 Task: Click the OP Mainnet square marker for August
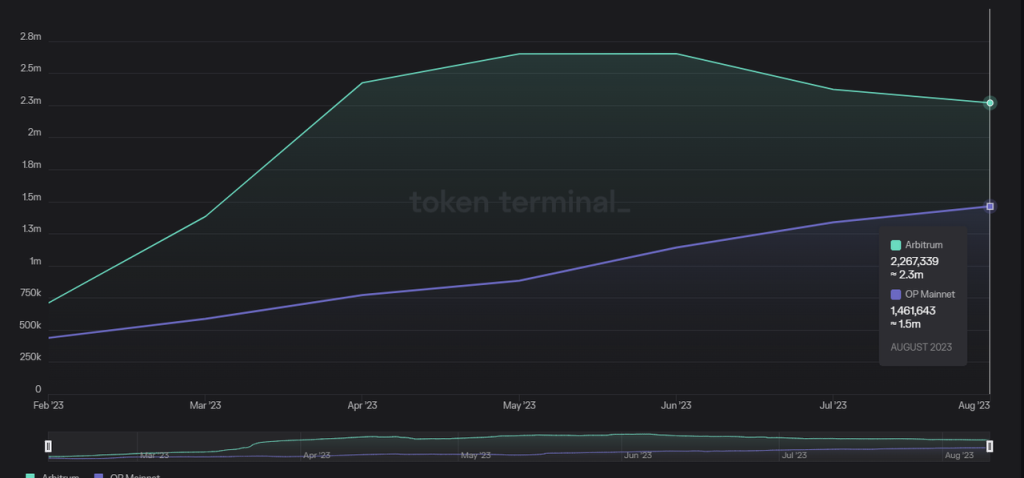coord(989,206)
